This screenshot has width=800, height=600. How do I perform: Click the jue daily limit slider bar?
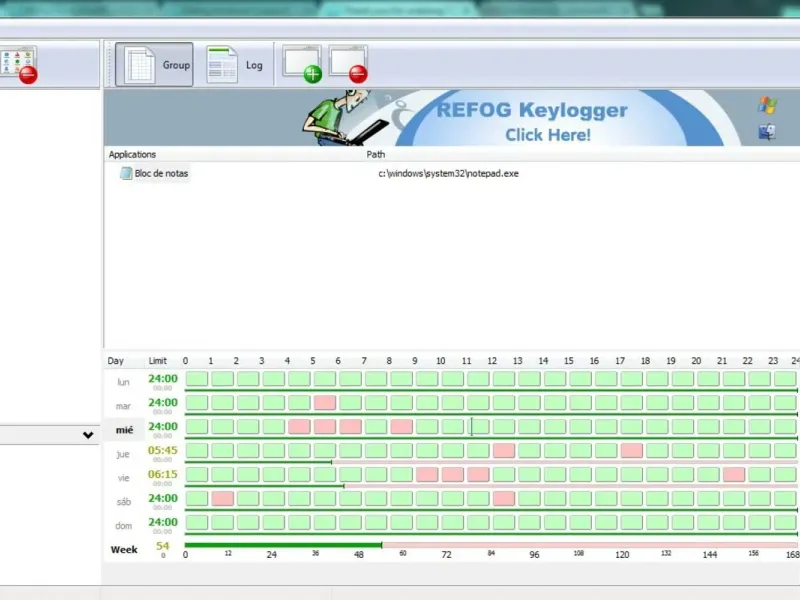[x=491, y=462]
